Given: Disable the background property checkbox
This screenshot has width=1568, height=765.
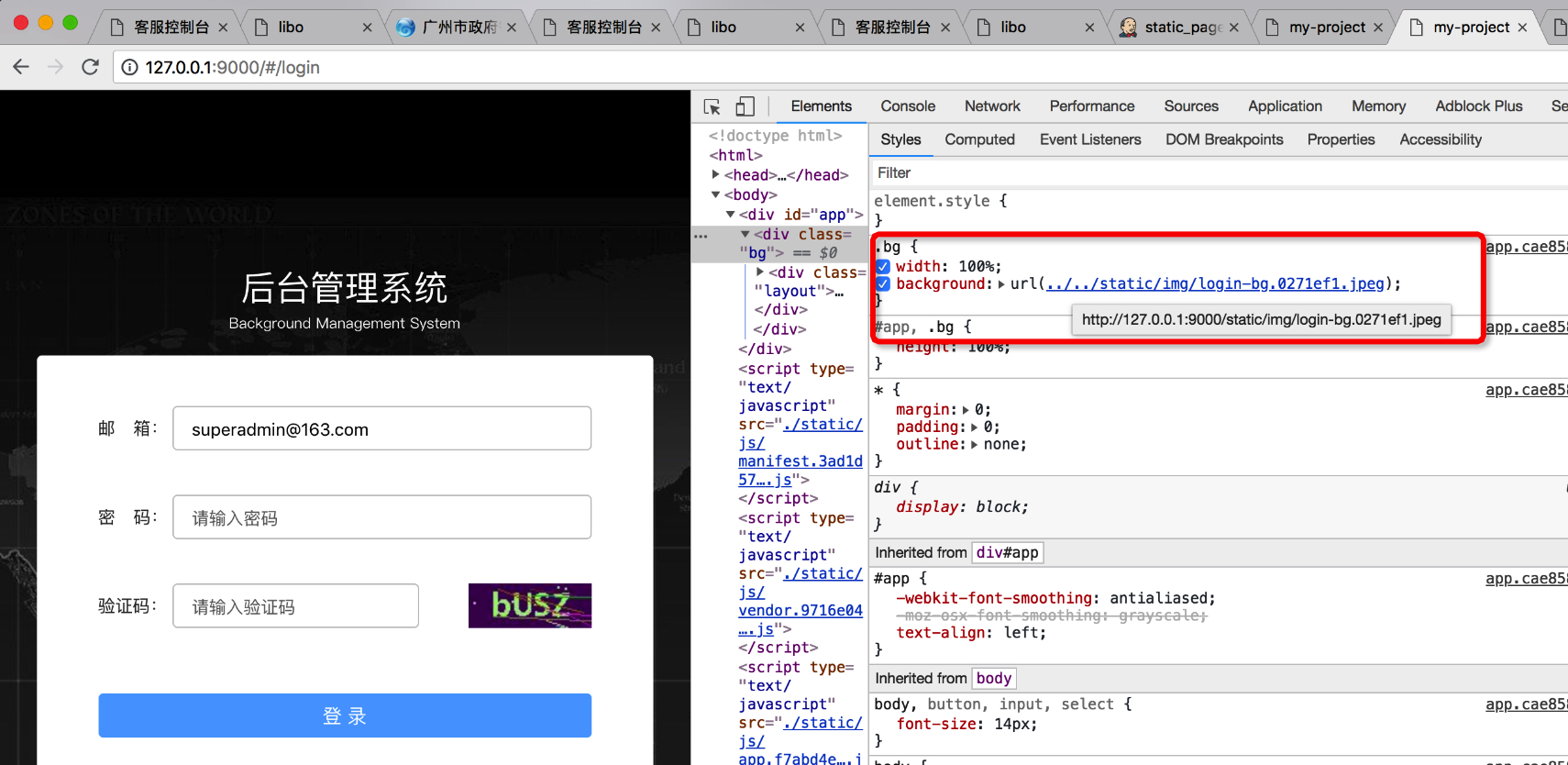Looking at the screenshot, I should coord(883,284).
